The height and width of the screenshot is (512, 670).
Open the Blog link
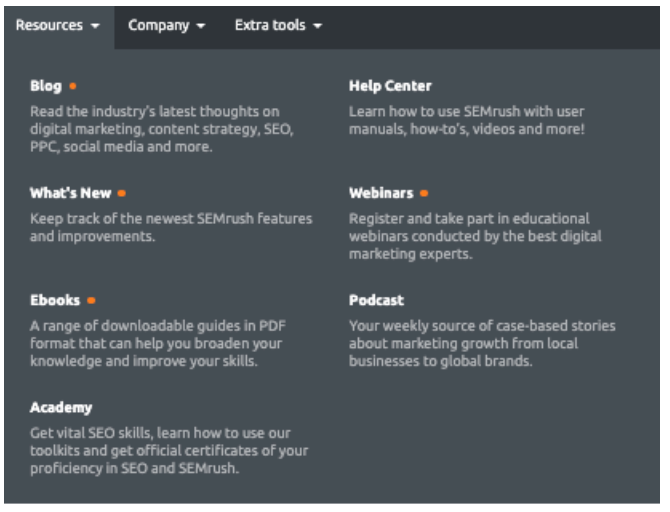pos(46,86)
